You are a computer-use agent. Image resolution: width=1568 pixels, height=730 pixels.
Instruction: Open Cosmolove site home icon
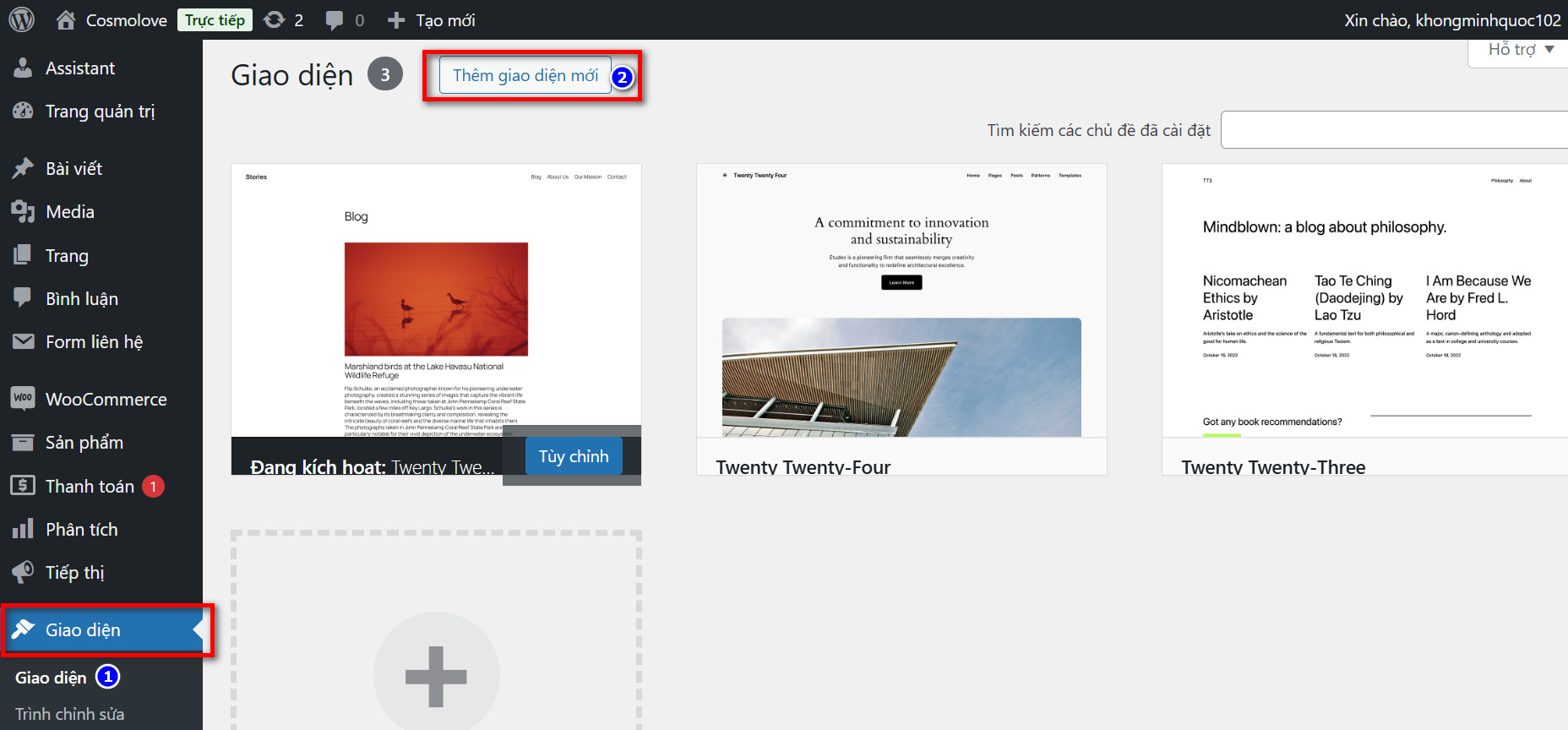coord(66,19)
